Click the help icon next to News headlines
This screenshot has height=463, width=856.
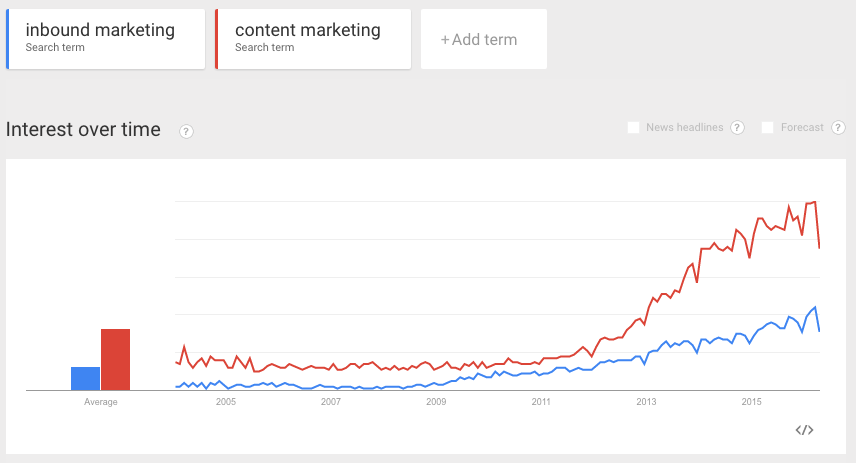click(x=738, y=128)
